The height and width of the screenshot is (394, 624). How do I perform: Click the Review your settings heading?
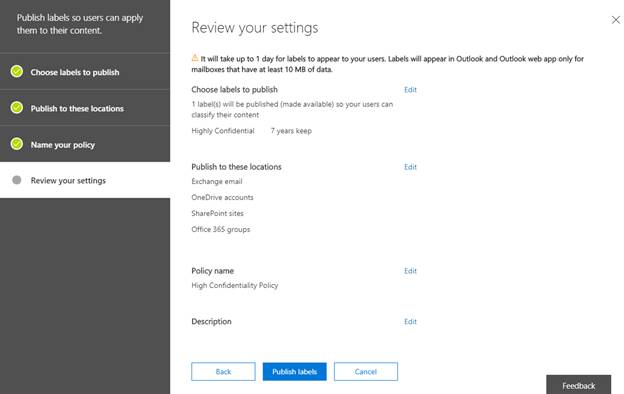tap(255, 28)
